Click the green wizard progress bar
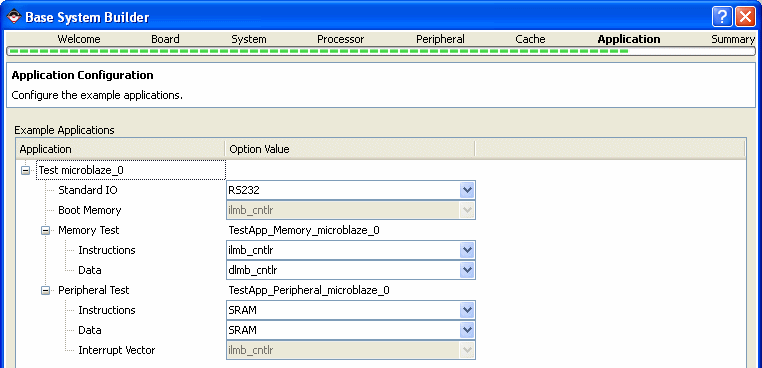The image size is (762, 368). [x=381, y=51]
